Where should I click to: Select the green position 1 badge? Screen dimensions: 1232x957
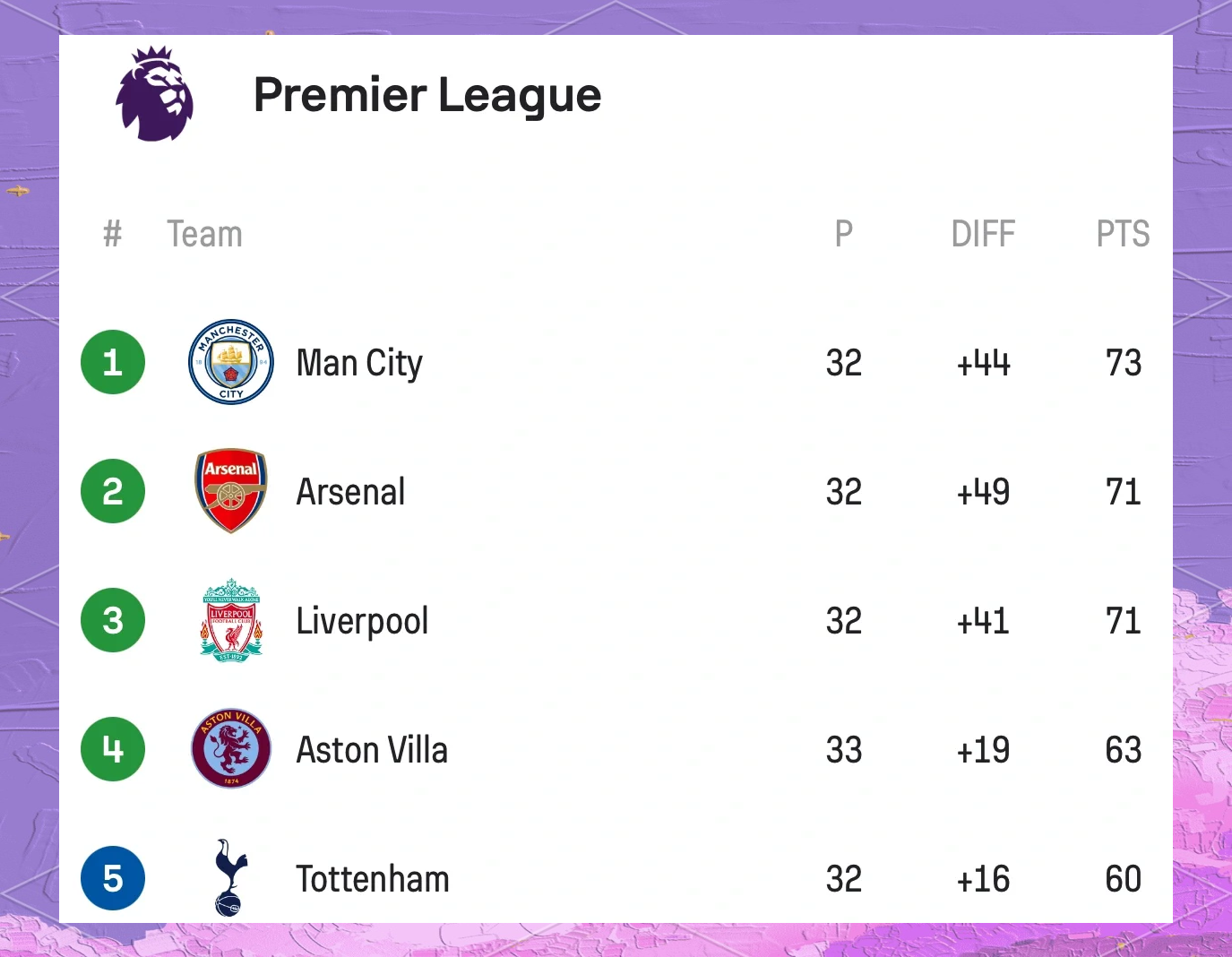[113, 362]
